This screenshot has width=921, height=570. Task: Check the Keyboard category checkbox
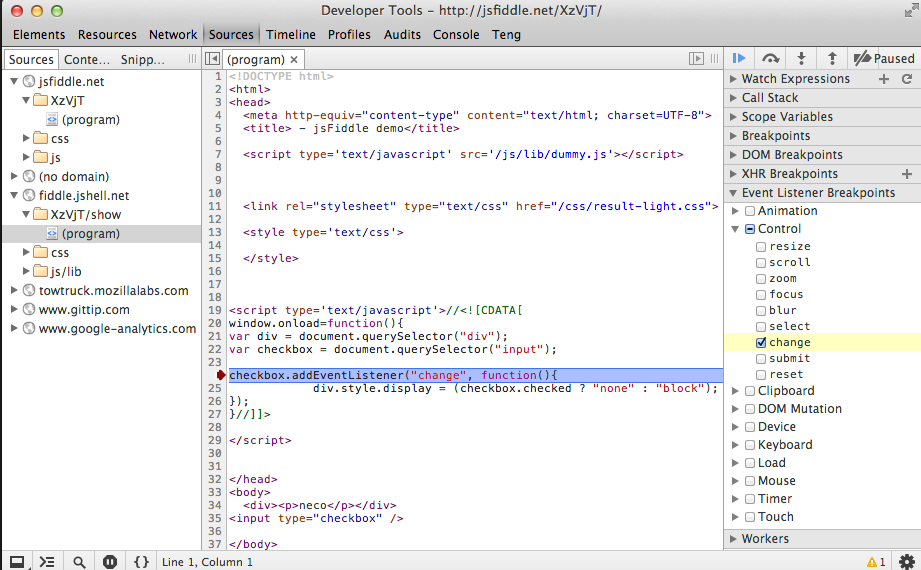(749, 445)
